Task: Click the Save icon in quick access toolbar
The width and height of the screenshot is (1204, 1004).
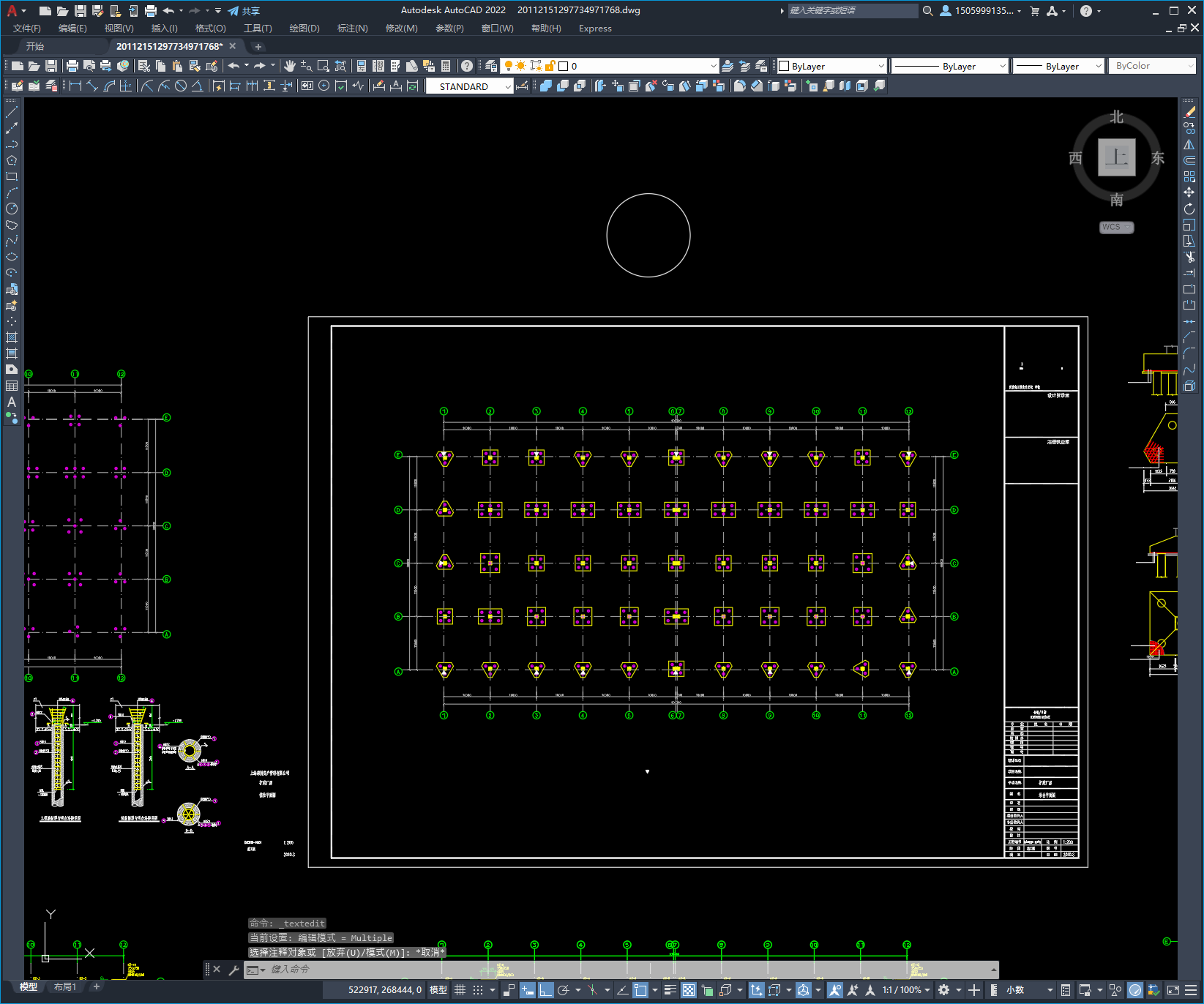Action: click(x=81, y=10)
